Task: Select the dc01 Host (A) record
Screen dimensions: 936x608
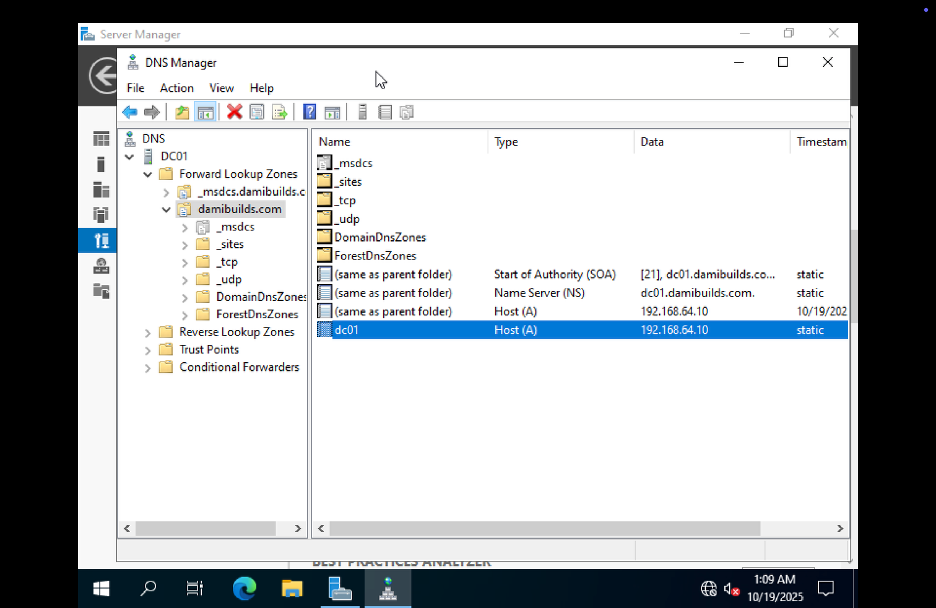Action: click(x=346, y=329)
